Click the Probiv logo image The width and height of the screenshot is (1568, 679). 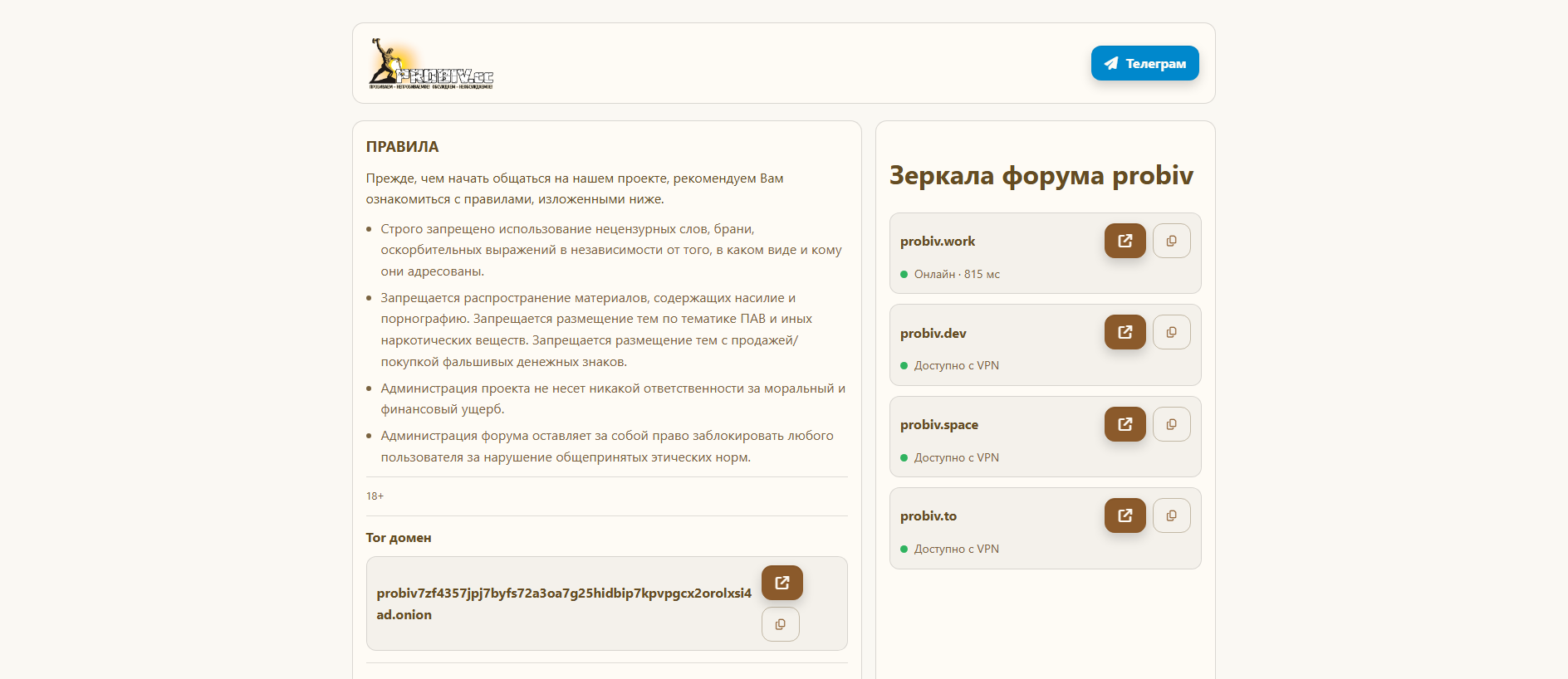click(x=431, y=63)
